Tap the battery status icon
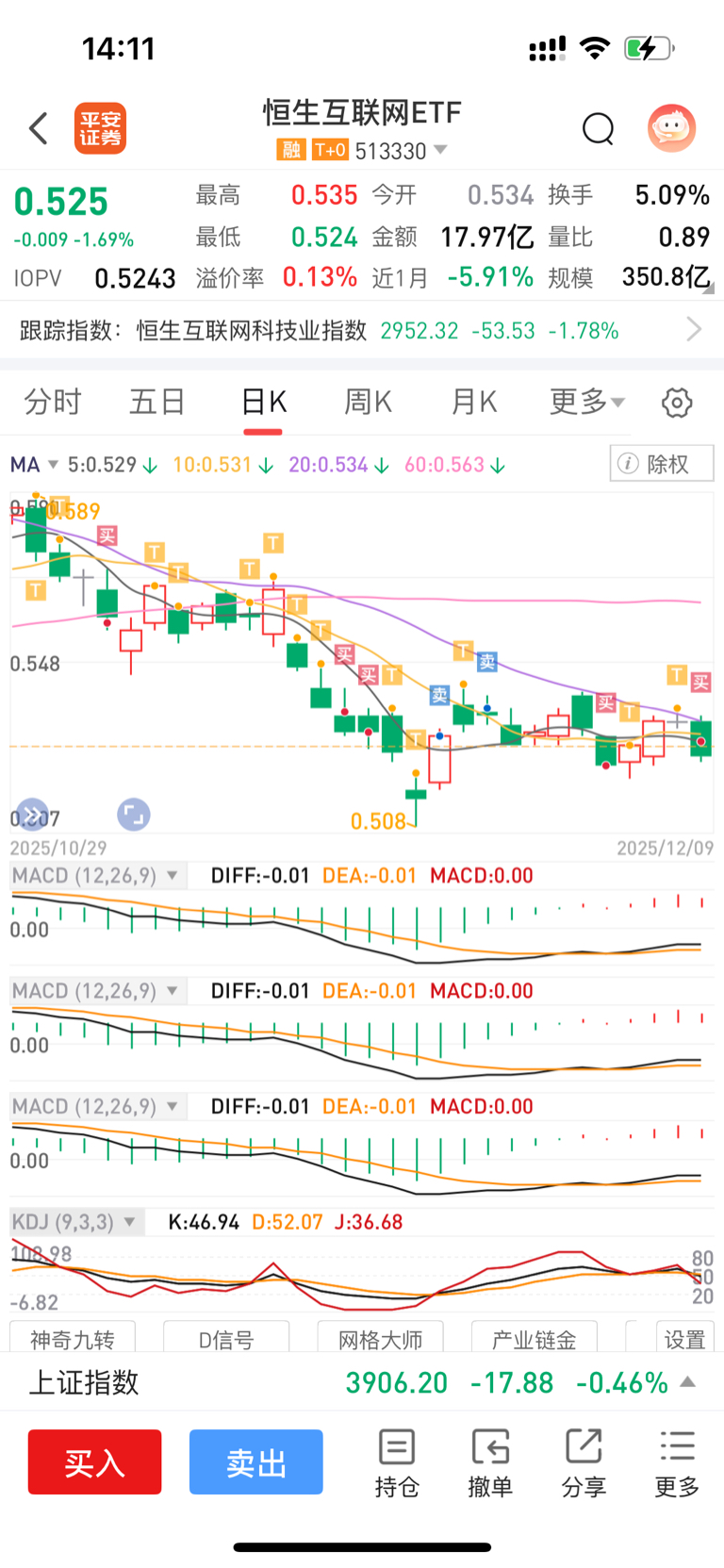Image resolution: width=724 pixels, height=1568 pixels. [x=649, y=48]
